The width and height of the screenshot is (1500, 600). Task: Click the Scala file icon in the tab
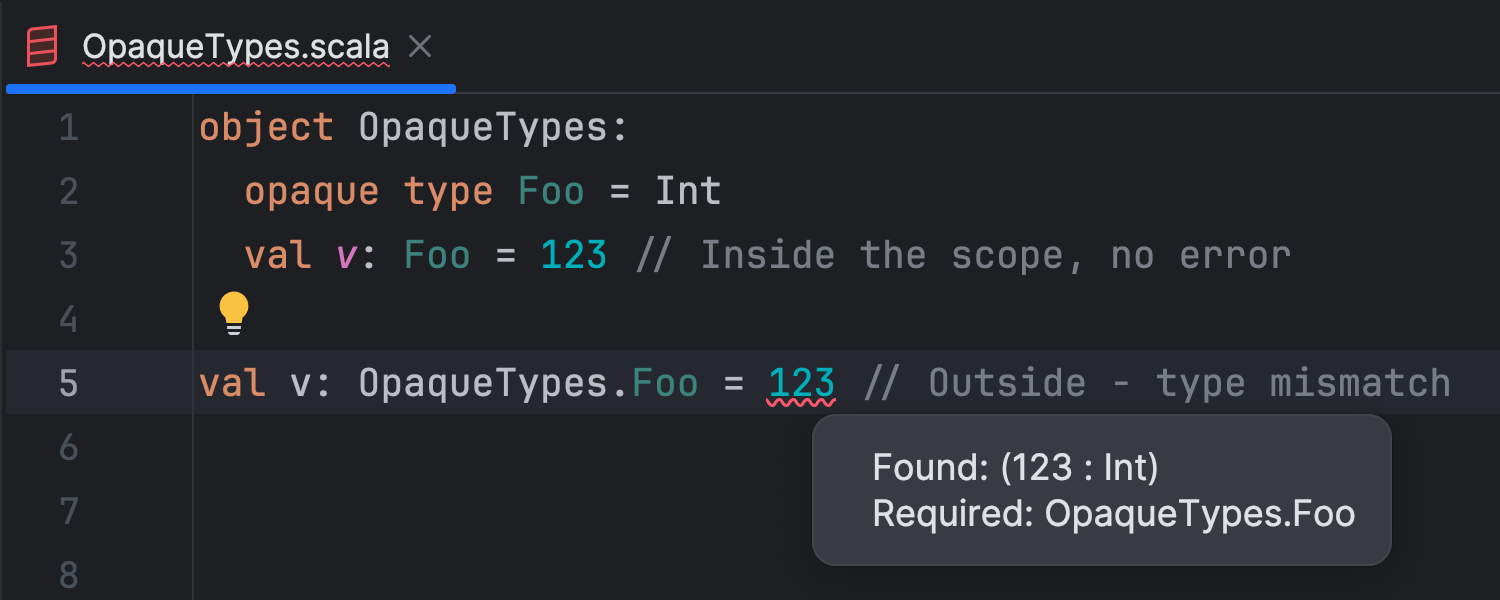42,46
